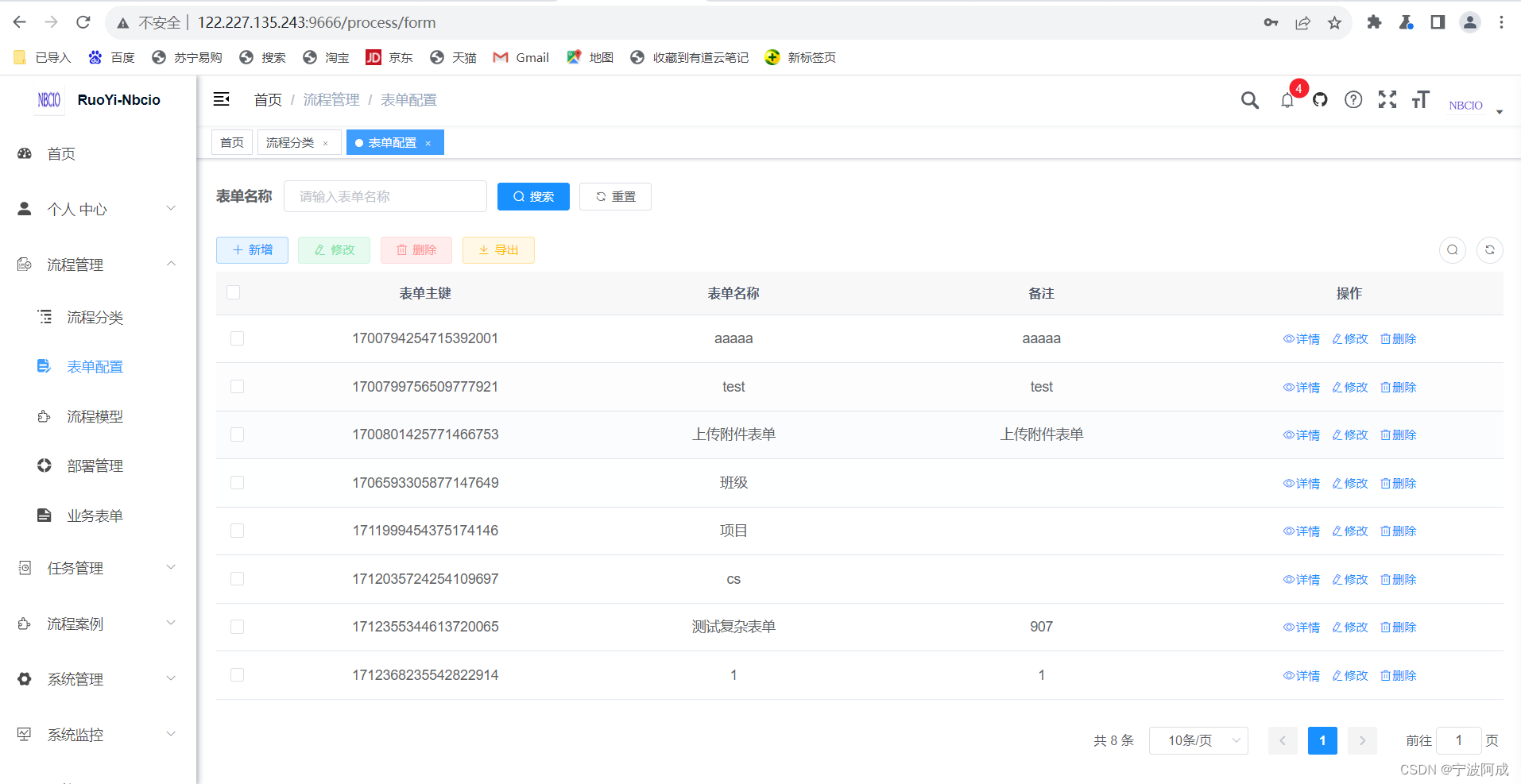The height and width of the screenshot is (784, 1521).
Task: Open the header search magnifier icon
Action: pos(1249,100)
